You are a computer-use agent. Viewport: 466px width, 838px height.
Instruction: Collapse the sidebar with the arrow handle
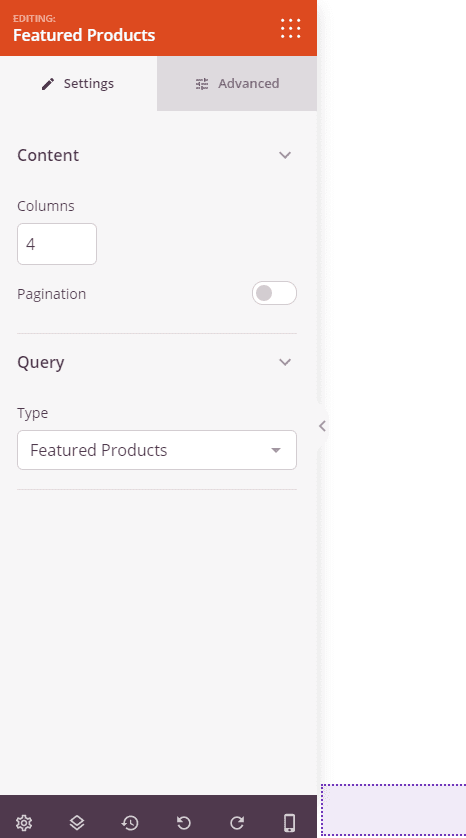click(x=322, y=426)
